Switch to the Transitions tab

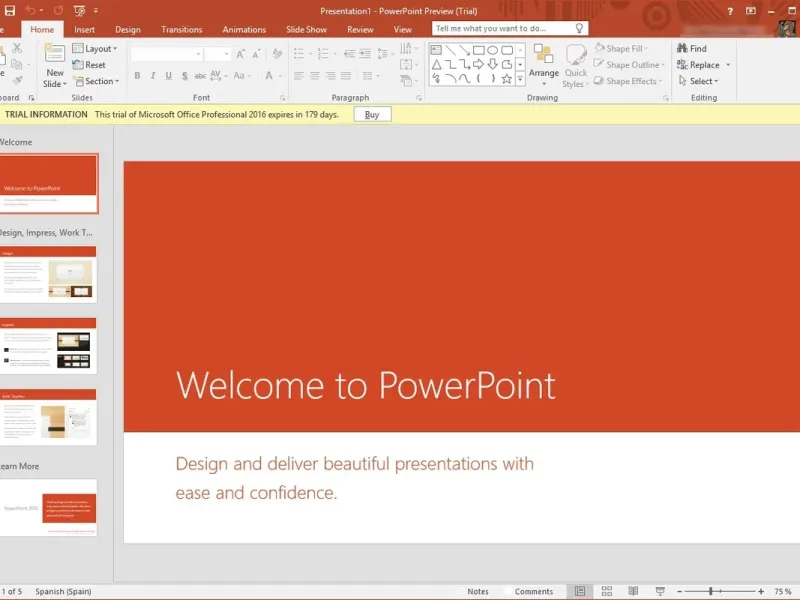[x=181, y=30]
